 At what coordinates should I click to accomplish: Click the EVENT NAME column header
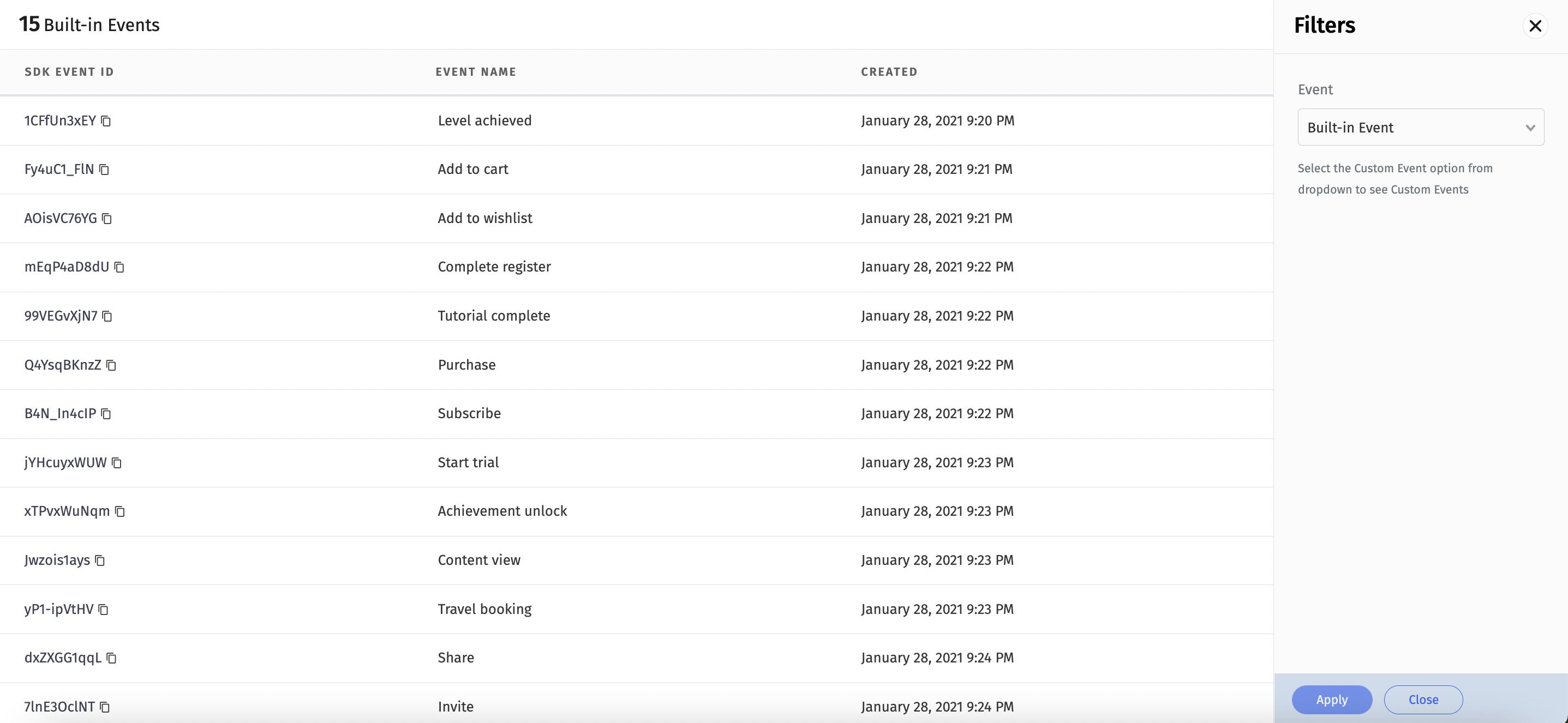click(476, 72)
